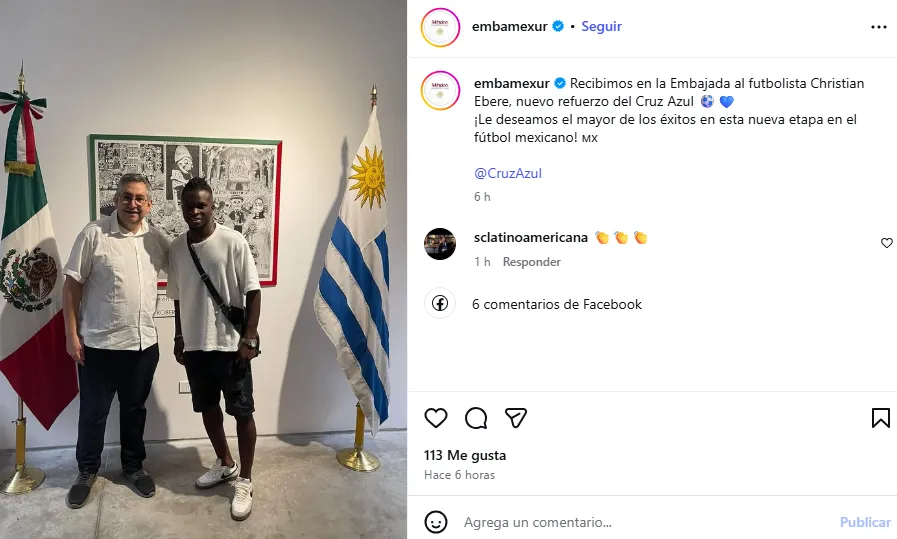Viewport: 897px width, 539px height.
Task: Click the Facebook icon beside comments count
Action: (x=439, y=303)
